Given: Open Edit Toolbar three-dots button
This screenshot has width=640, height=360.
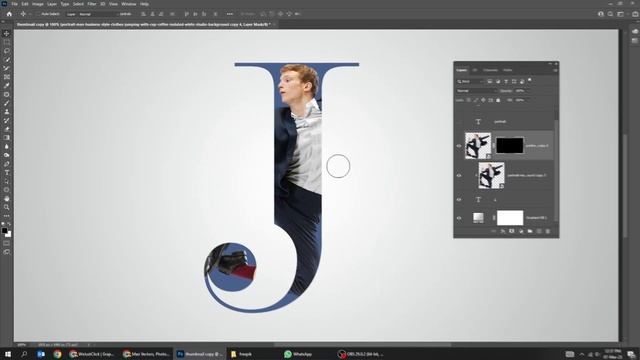Looking at the screenshot, I should click(7, 216).
